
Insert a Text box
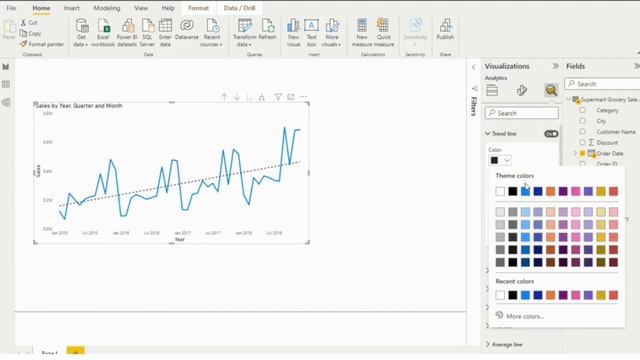pyautogui.click(x=311, y=33)
